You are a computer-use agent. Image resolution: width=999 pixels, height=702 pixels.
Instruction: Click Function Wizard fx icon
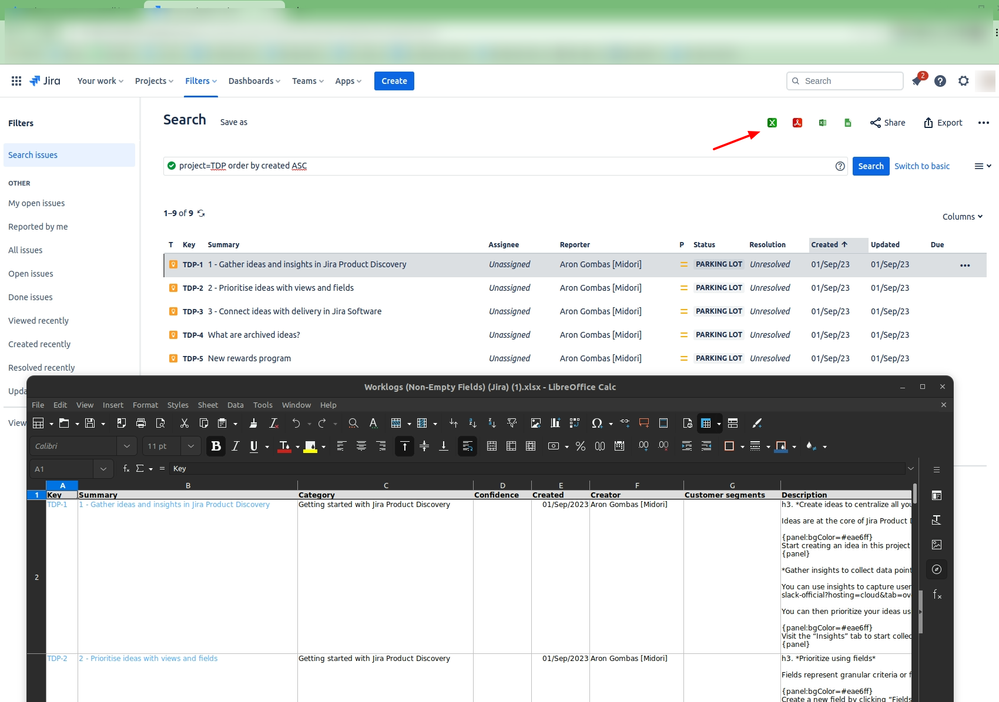(x=126, y=468)
